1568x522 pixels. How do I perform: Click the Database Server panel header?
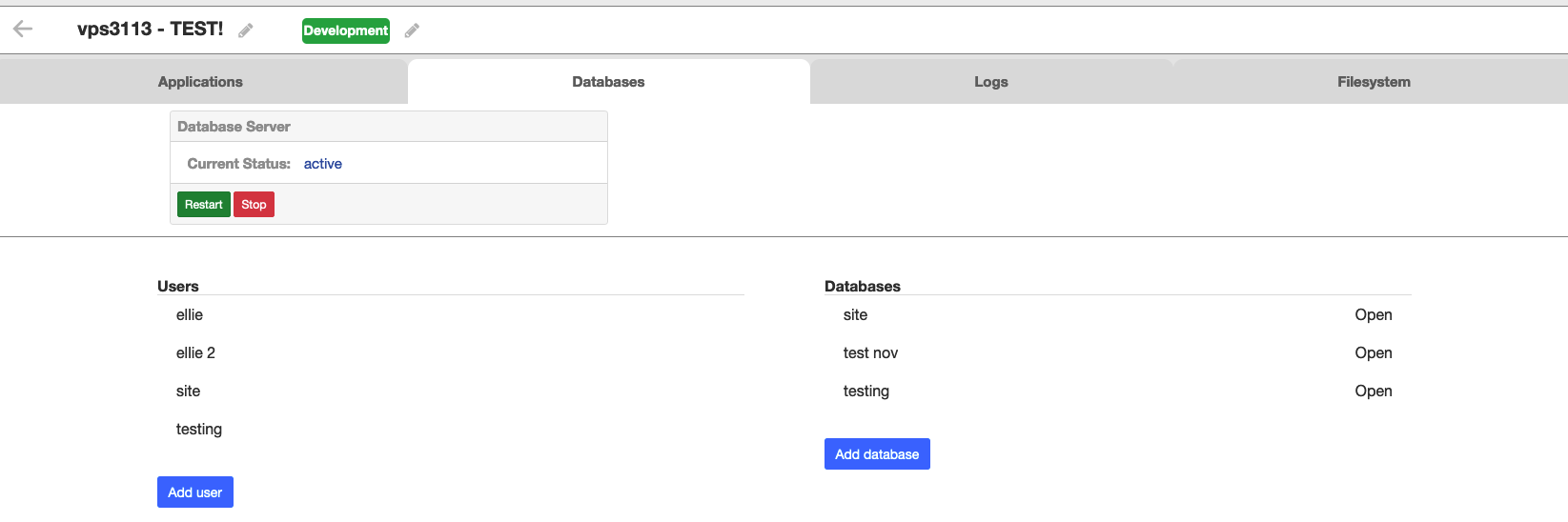[389, 127]
